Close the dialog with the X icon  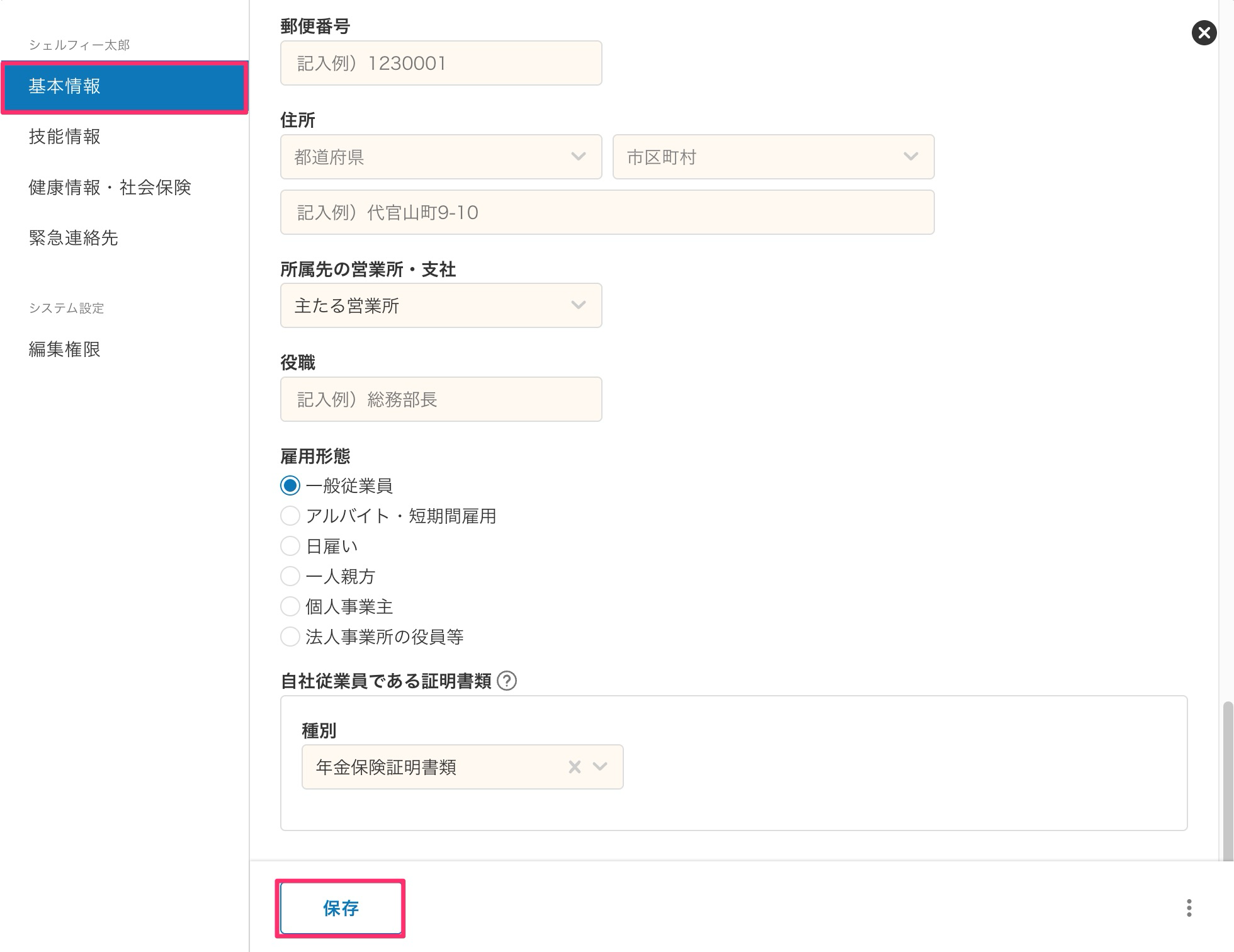click(x=1203, y=33)
